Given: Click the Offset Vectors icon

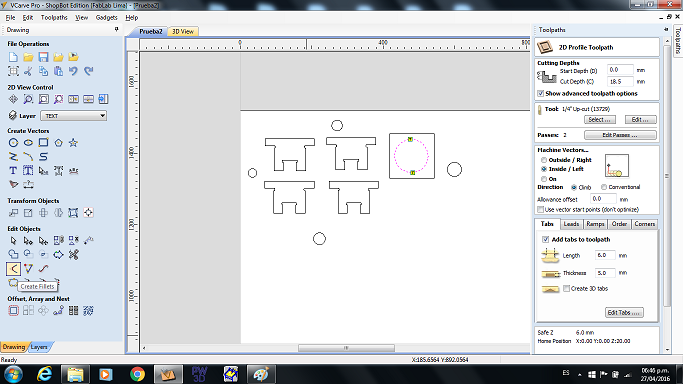Looking at the screenshot, I should click(13, 311).
